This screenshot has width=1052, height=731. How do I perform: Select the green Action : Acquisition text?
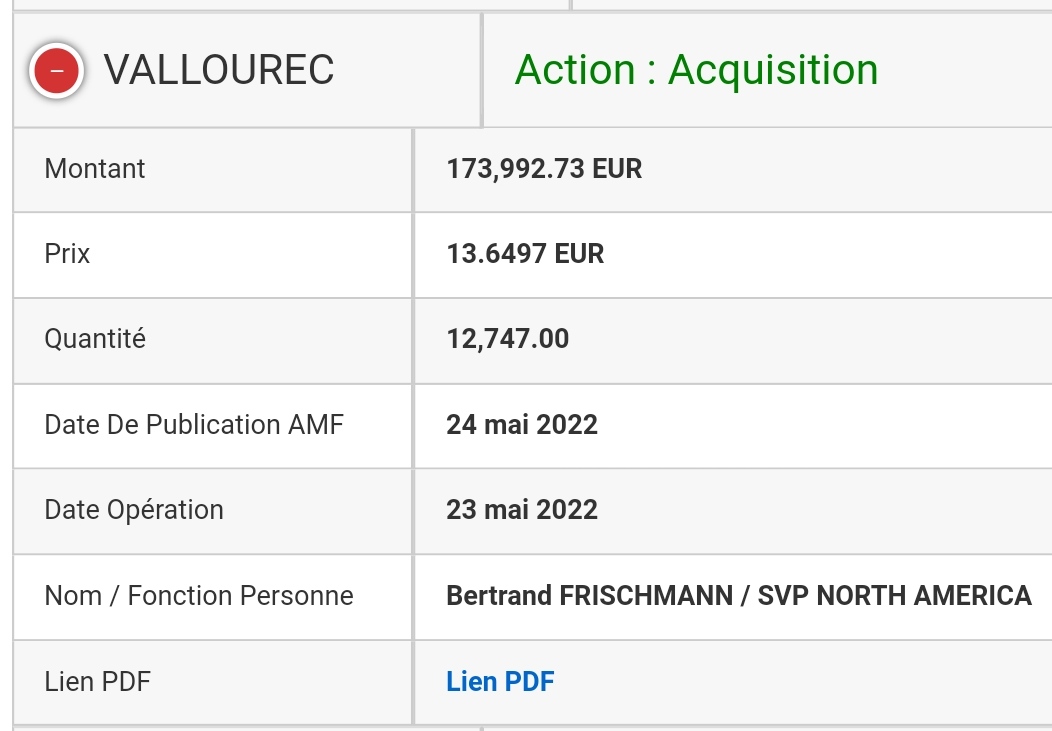[696, 70]
